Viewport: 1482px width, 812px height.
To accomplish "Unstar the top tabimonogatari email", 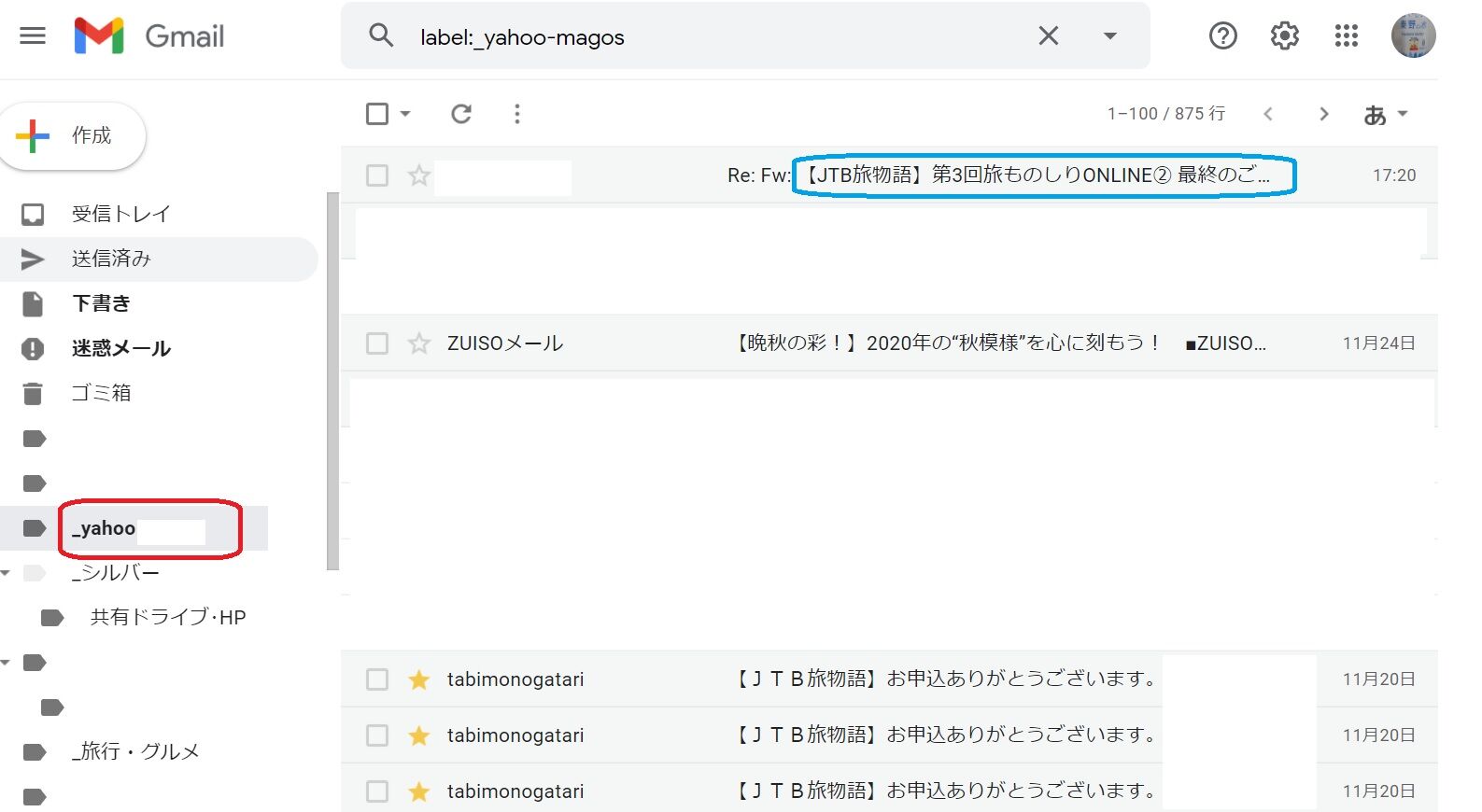I will (419, 679).
